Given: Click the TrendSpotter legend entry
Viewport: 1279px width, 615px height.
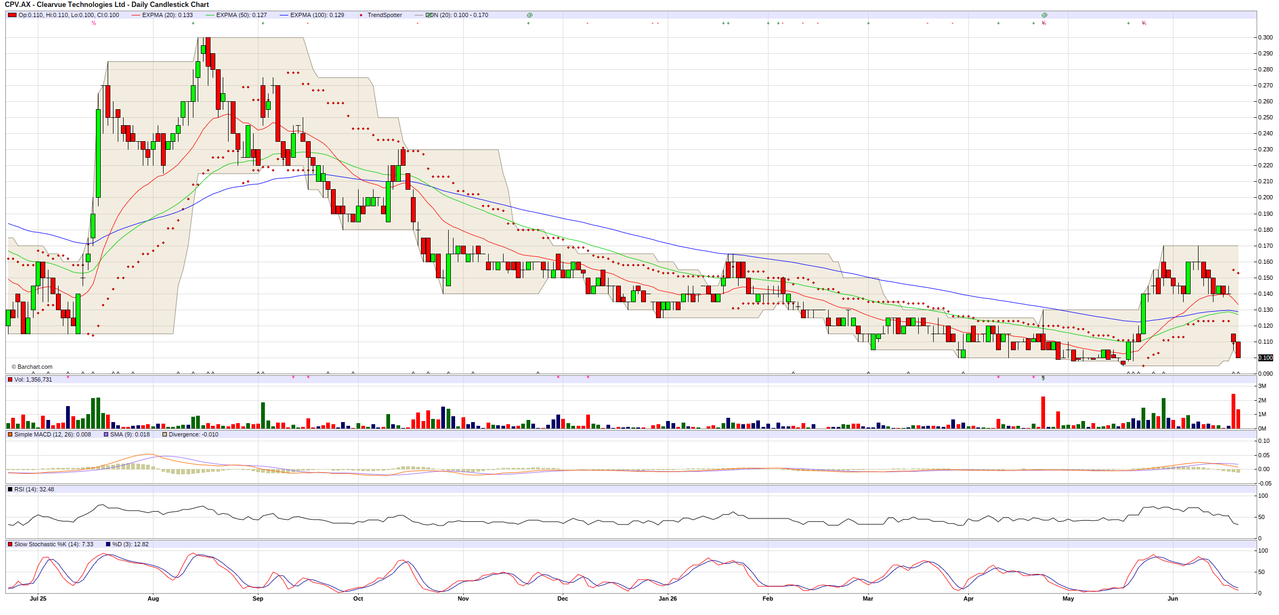Looking at the screenshot, I should click(381, 15).
